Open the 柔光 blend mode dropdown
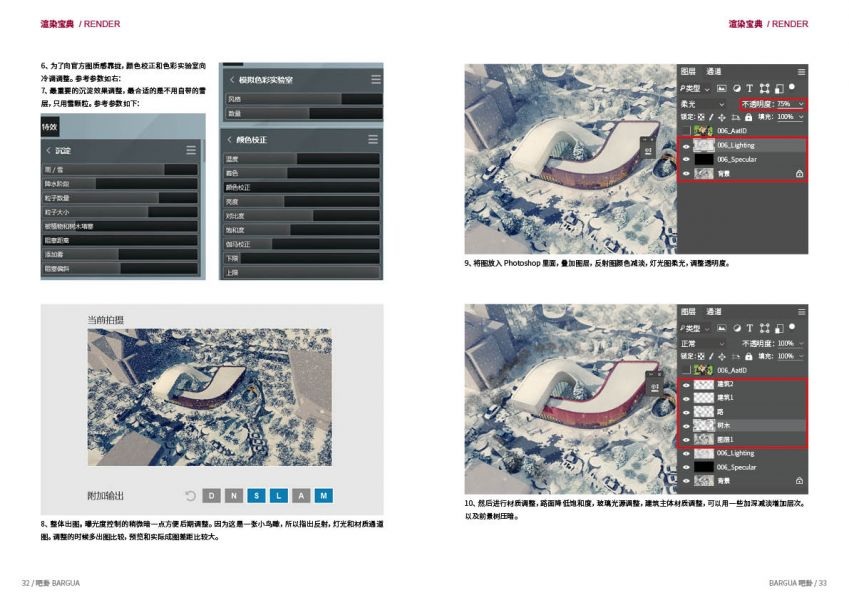 coord(704,103)
